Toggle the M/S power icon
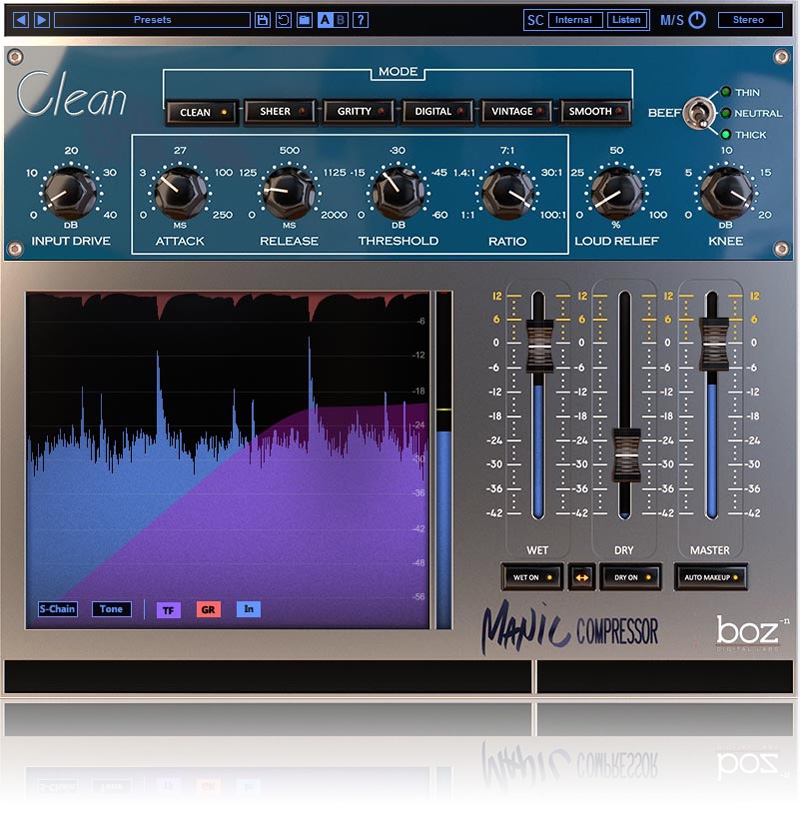This screenshot has height=828, width=800. pyautogui.click(x=697, y=20)
